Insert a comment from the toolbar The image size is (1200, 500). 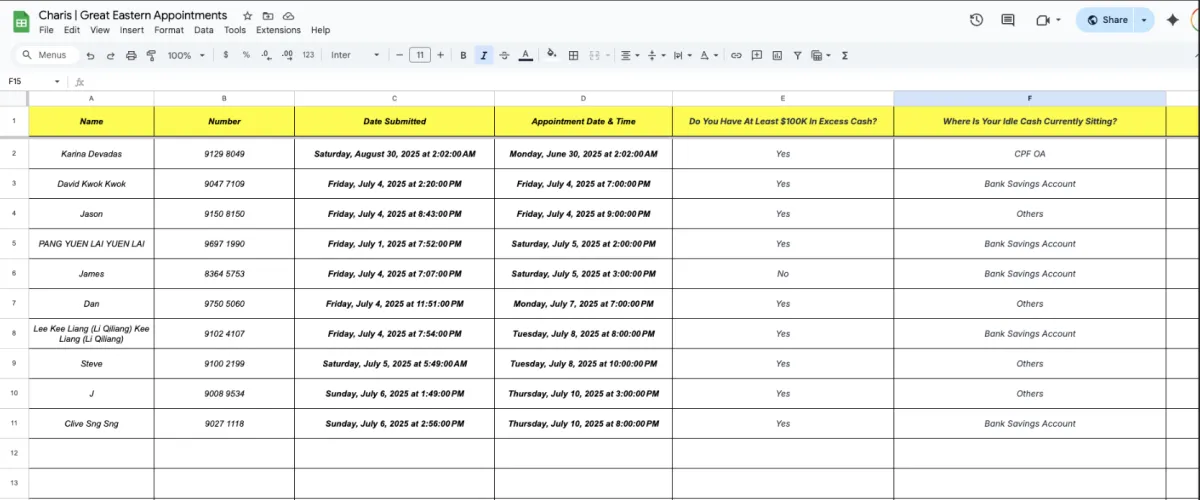[756, 55]
